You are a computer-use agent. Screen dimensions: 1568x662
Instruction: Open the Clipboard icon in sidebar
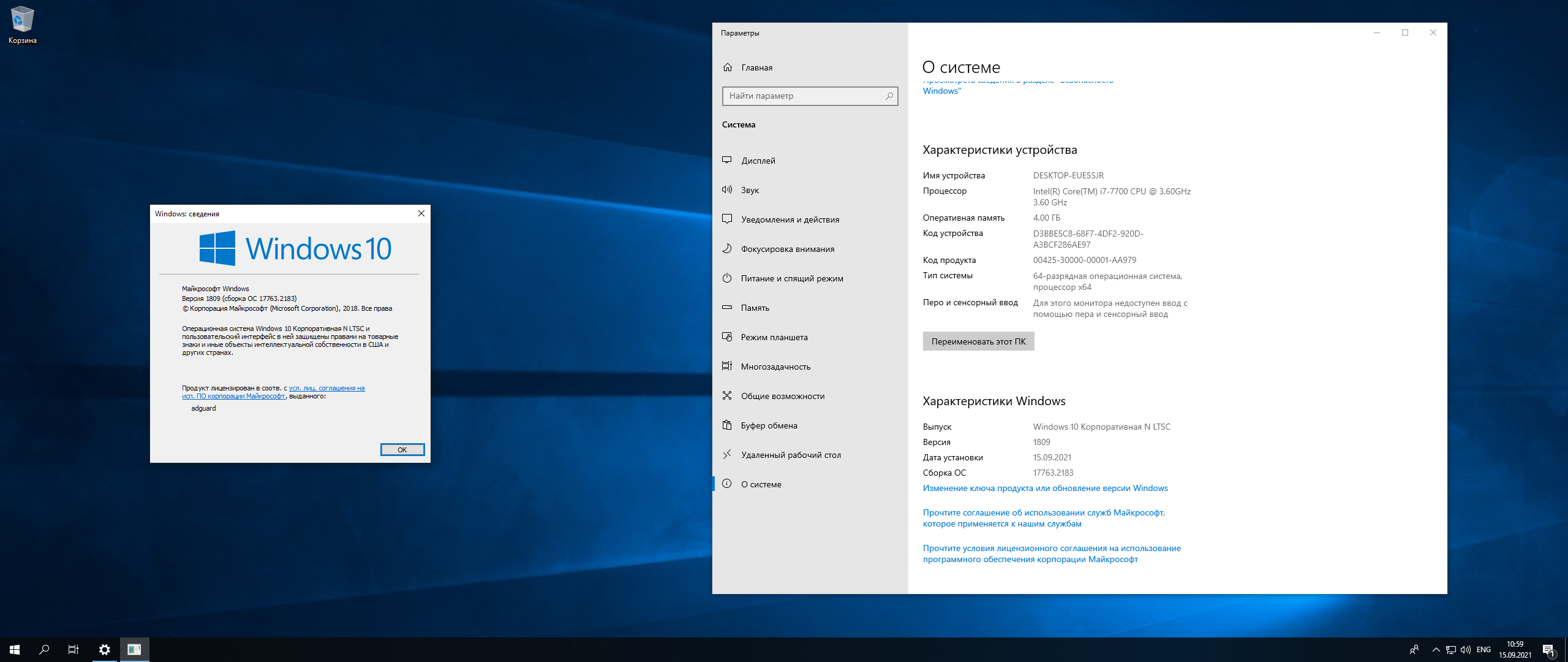pyautogui.click(x=727, y=425)
